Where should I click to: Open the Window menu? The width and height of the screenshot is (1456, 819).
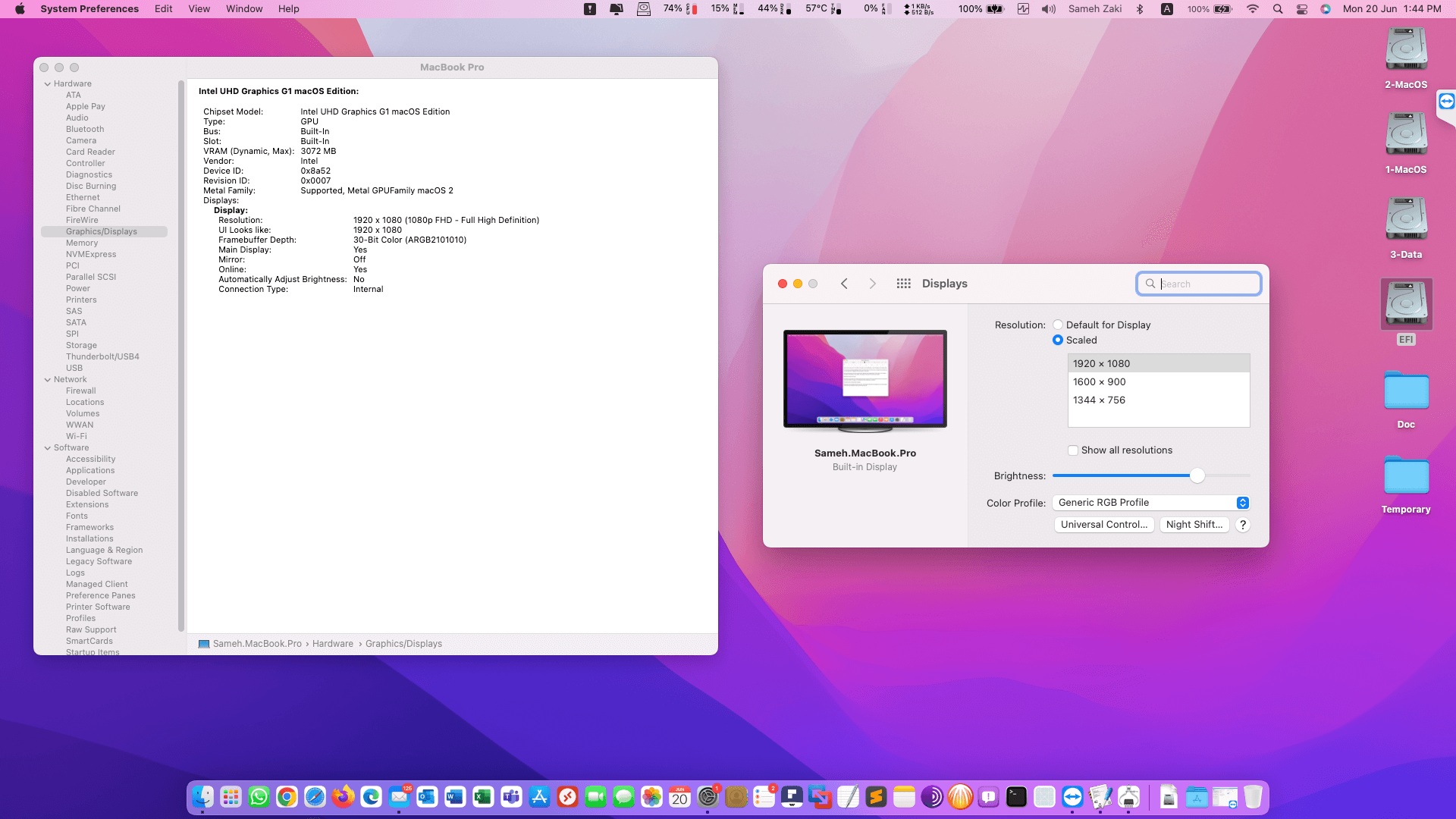pos(244,9)
